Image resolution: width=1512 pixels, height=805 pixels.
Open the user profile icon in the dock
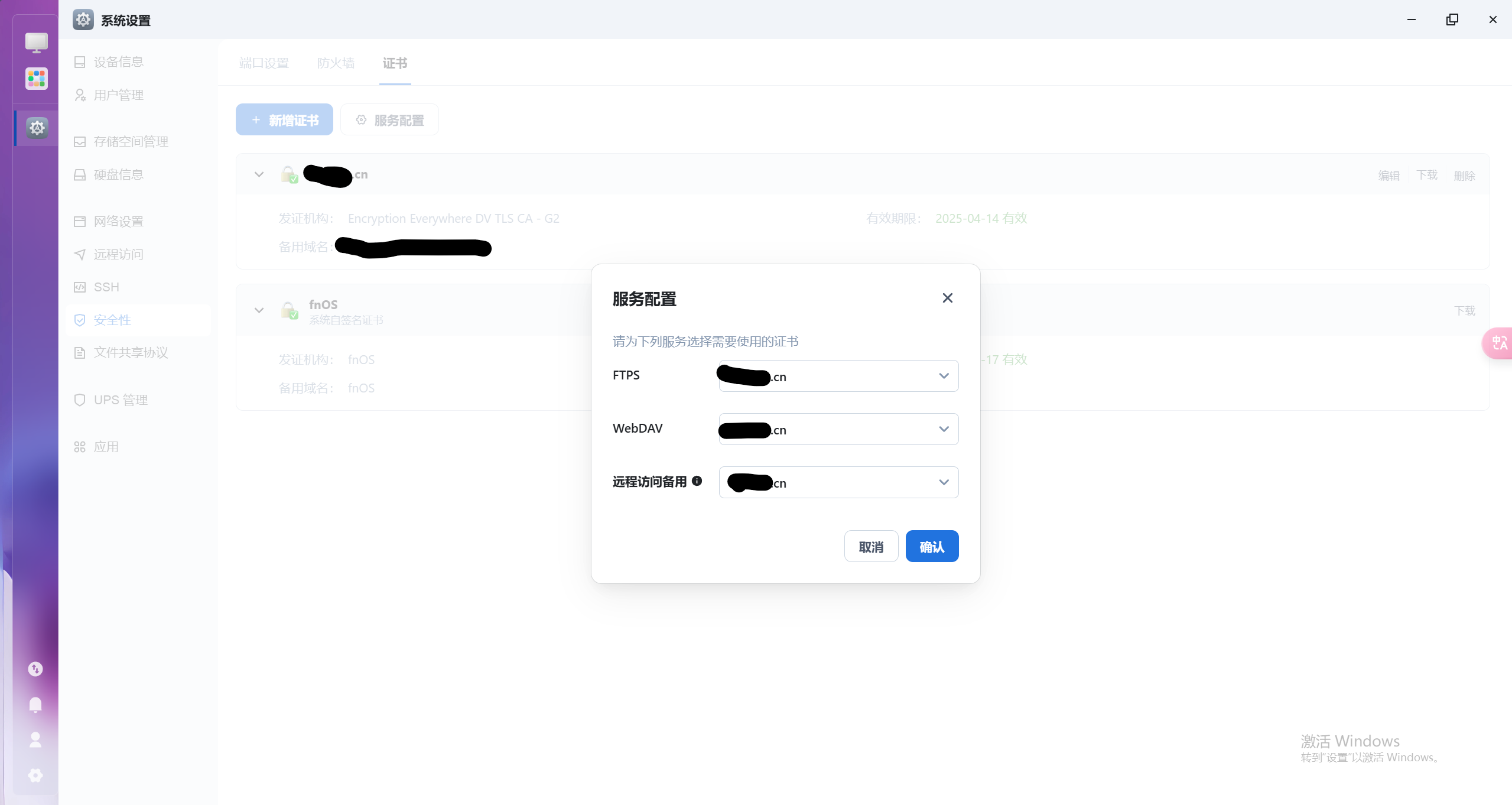click(x=35, y=740)
